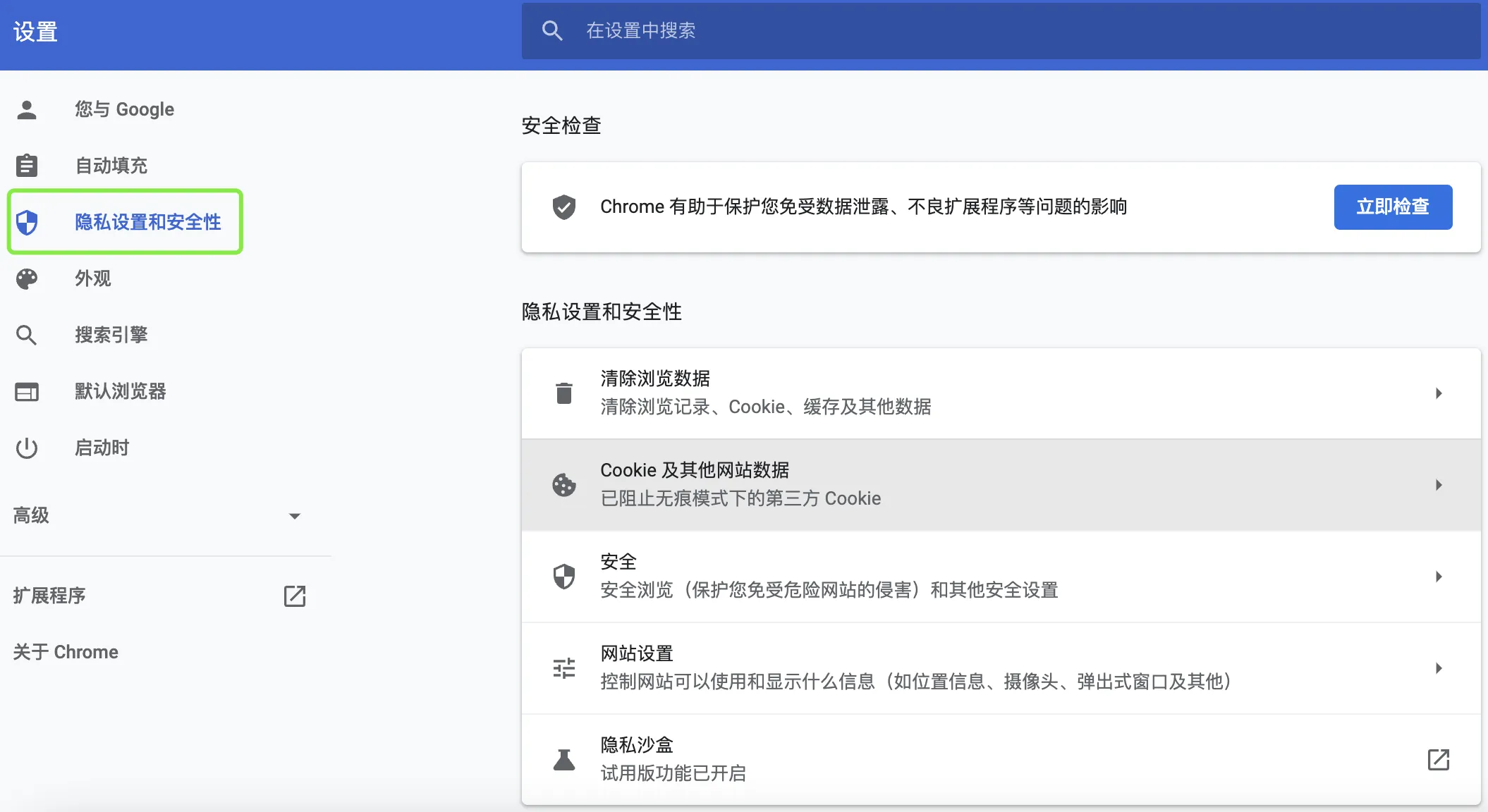This screenshot has height=812, width=1488.
Task: Open the 关于 Chrome link
Action: tap(66, 652)
